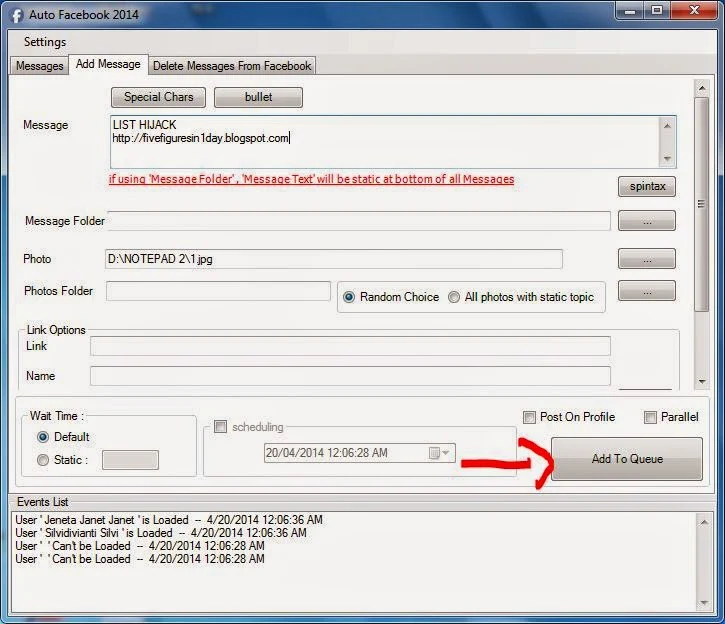Click the 'LIST HIJACK' message line

coord(144,125)
